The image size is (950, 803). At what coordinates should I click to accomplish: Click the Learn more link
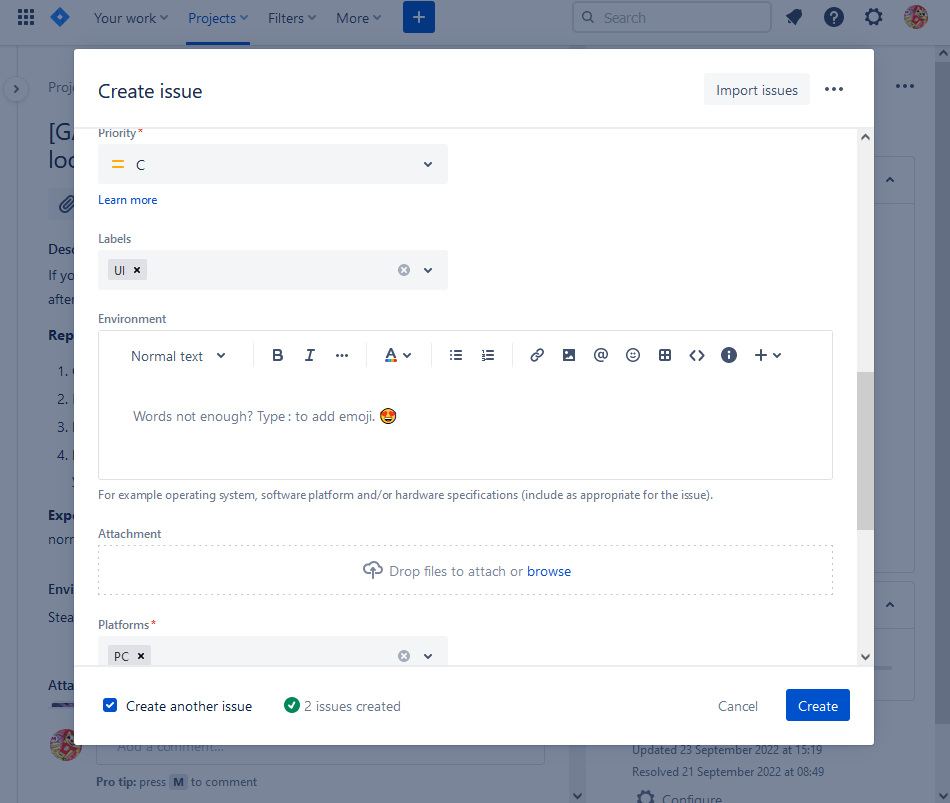[x=128, y=200]
